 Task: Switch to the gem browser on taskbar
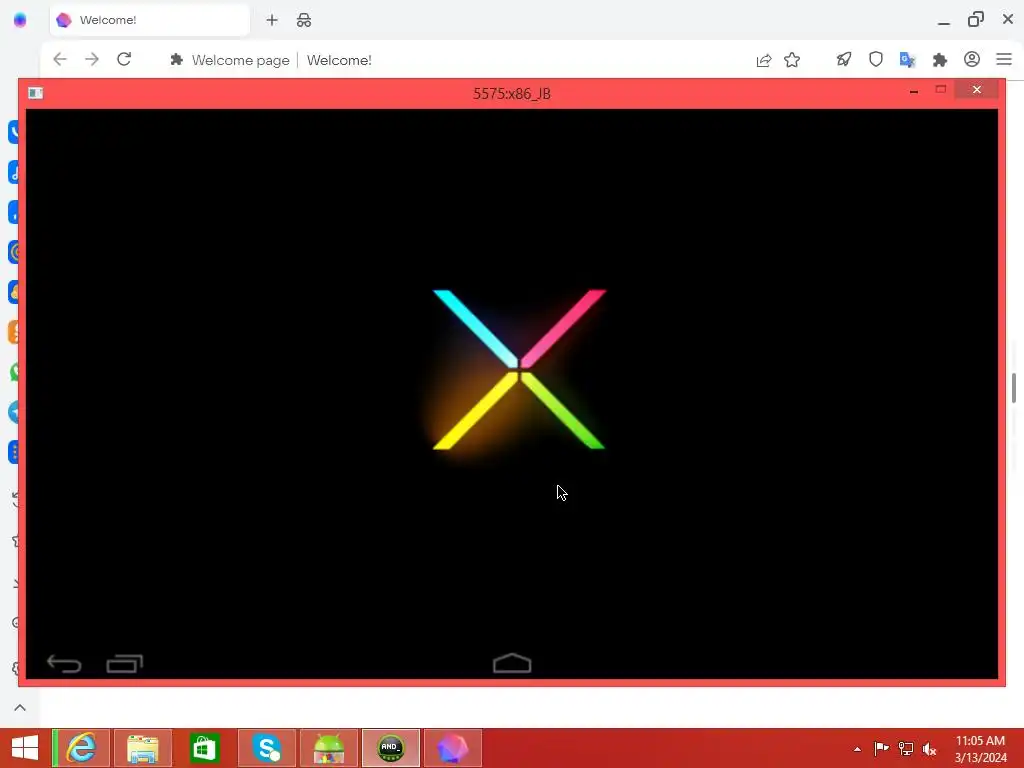pos(453,748)
